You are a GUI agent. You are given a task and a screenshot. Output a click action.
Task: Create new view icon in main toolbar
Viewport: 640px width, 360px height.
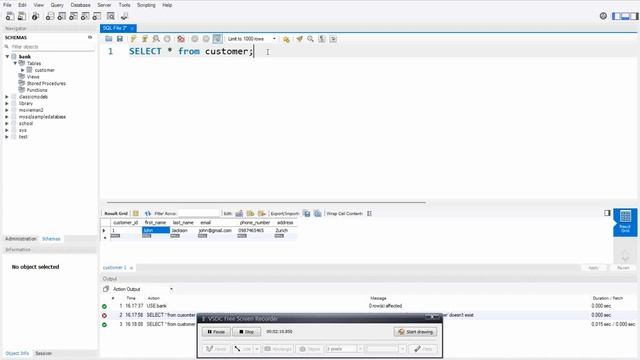click(x=73, y=16)
